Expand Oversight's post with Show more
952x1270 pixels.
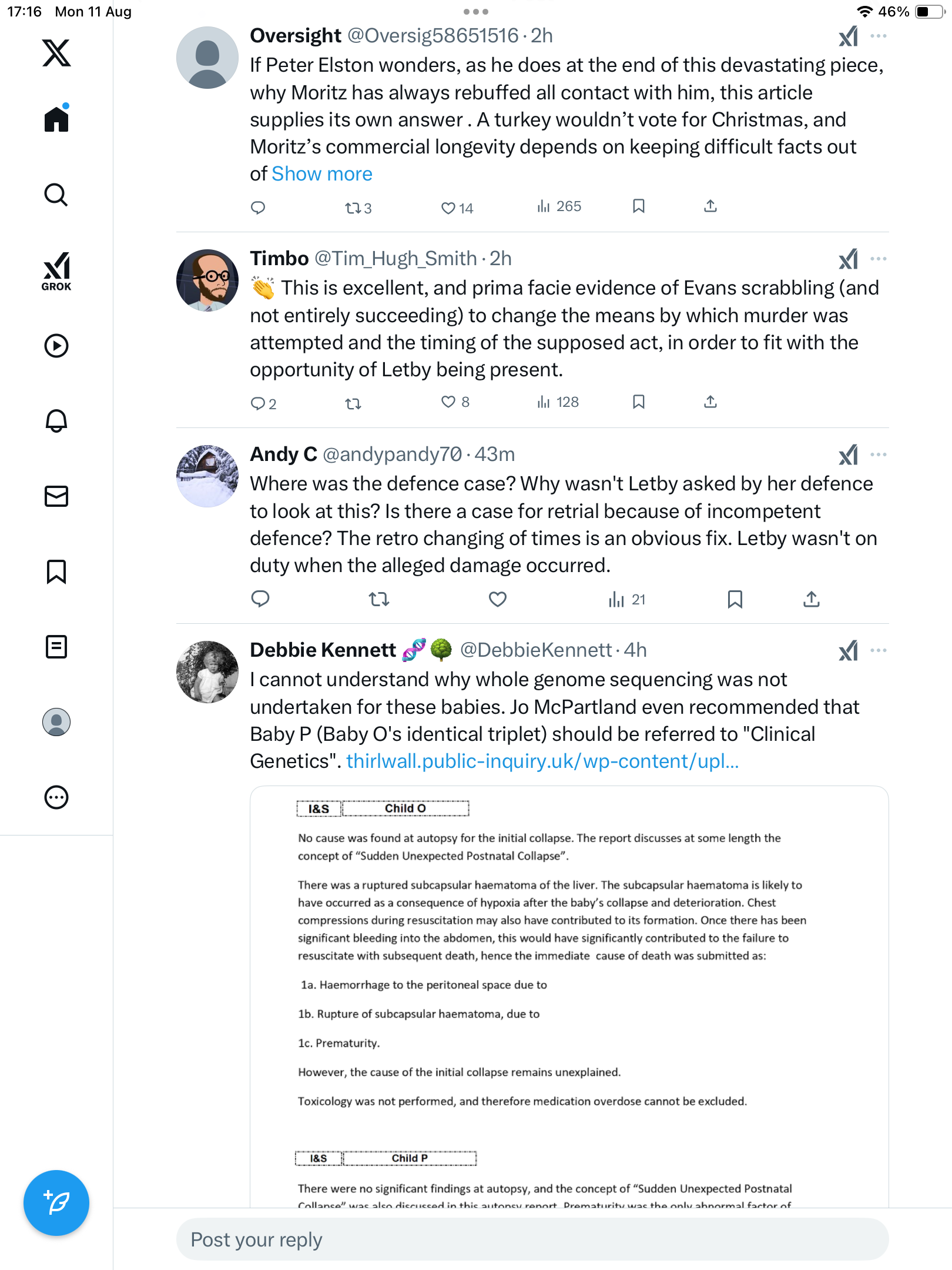322,174
